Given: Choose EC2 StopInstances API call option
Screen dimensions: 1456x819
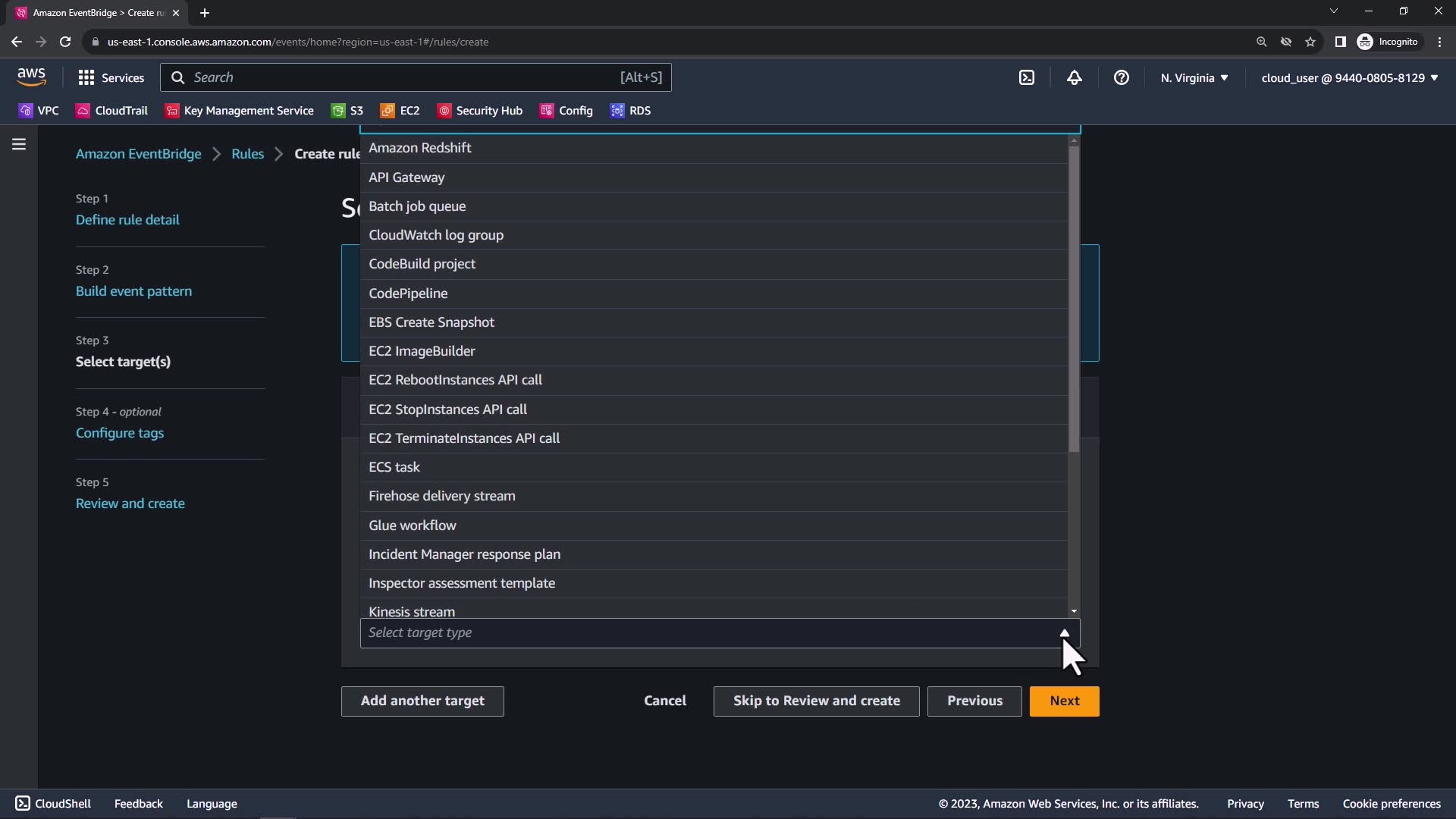Looking at the screenshot, I should tap(447, 409).
